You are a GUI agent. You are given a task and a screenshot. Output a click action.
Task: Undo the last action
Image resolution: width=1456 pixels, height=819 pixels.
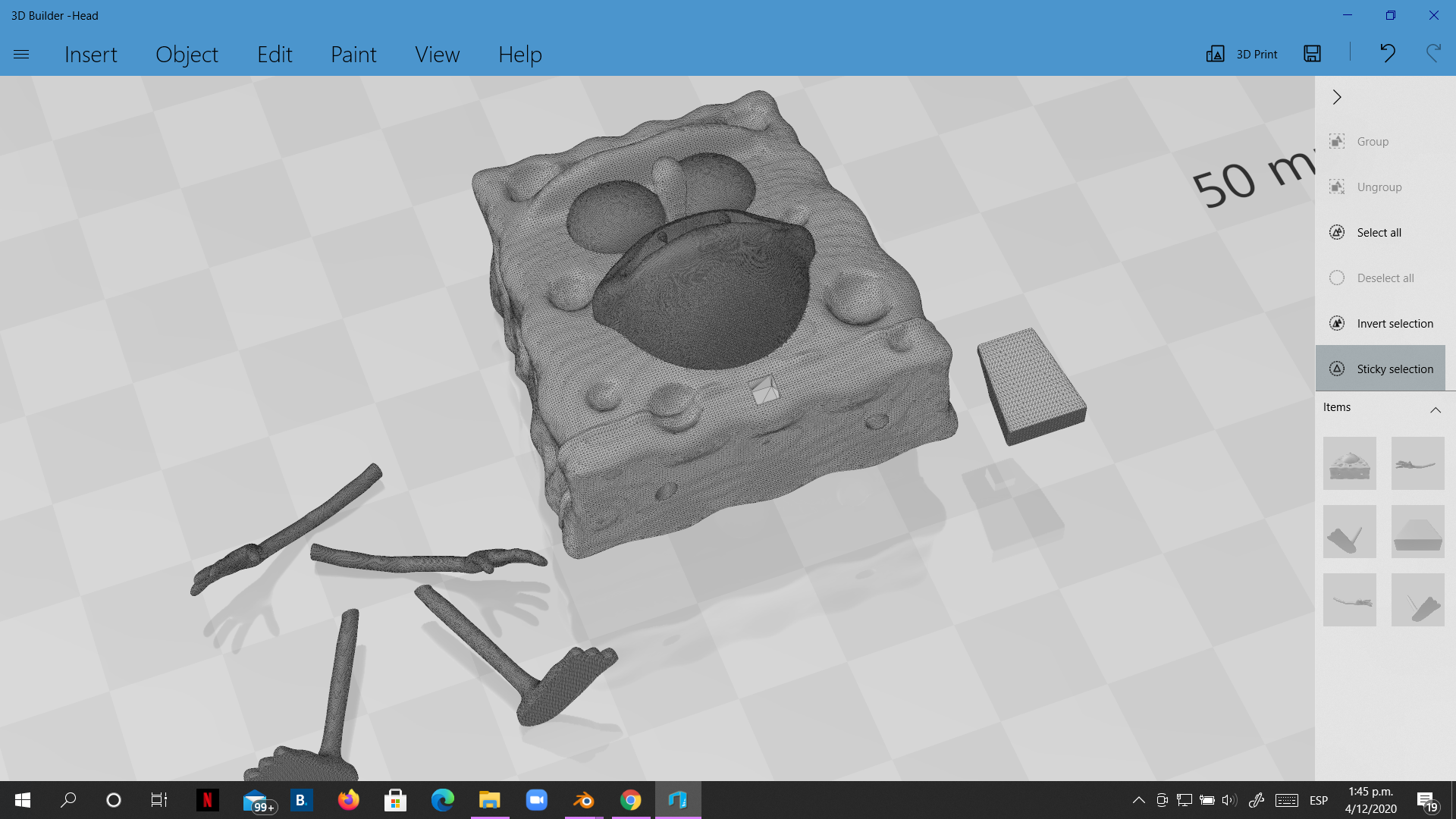click(x=1387, y=53)
